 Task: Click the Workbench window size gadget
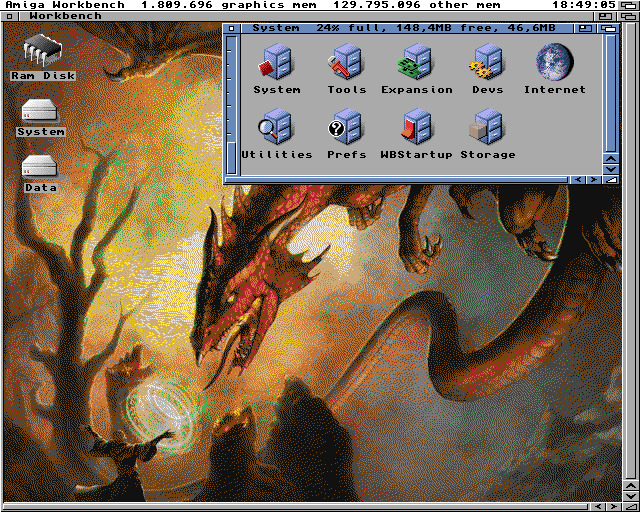click(631, 507)
